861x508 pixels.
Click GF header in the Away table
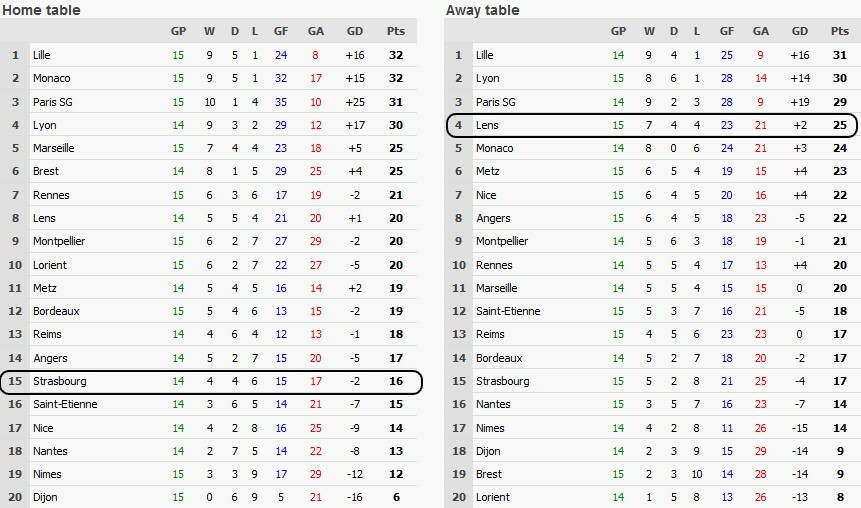pos(726,31)
